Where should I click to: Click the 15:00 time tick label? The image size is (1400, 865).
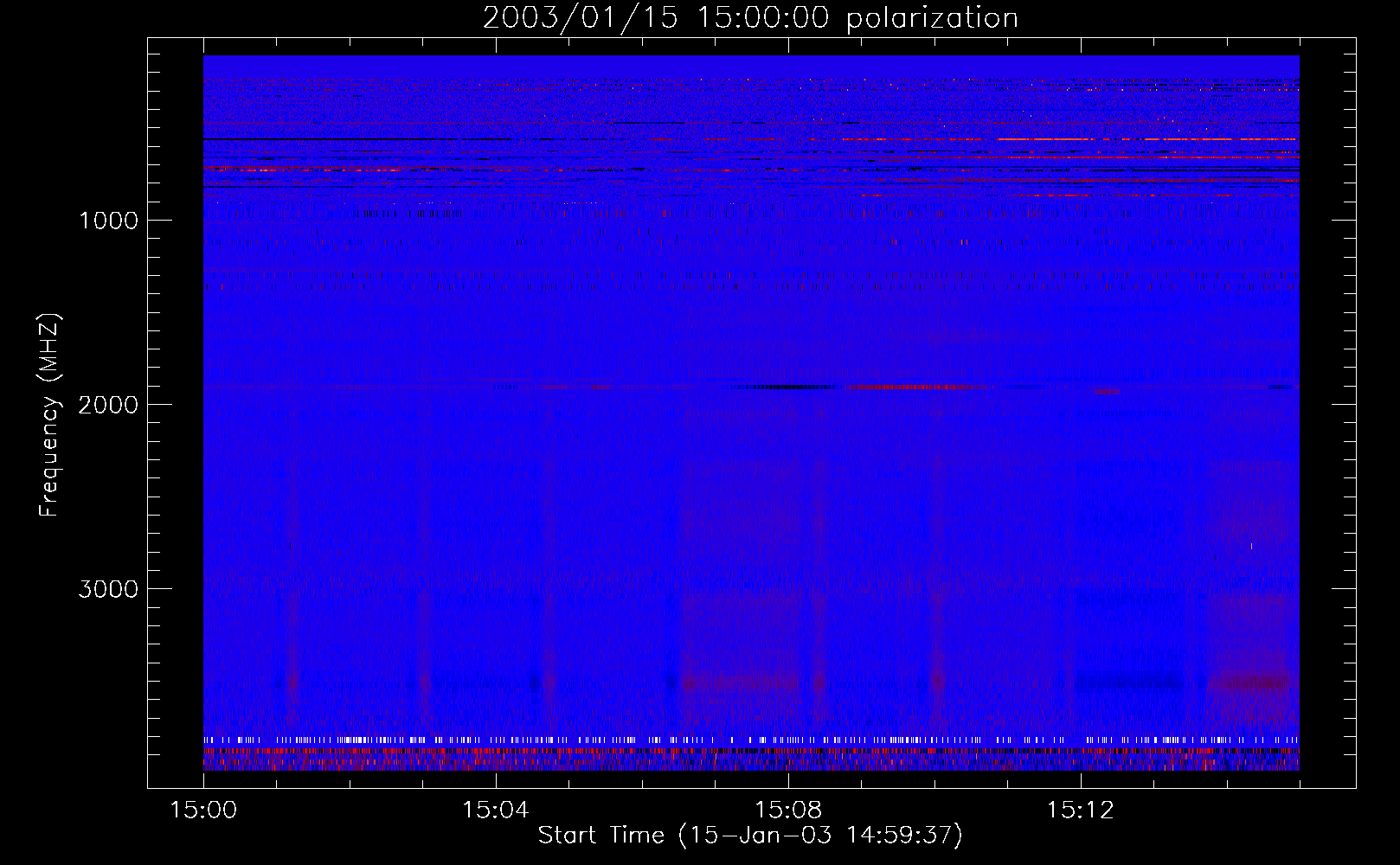pyautogui.click(x=203, y=811)
